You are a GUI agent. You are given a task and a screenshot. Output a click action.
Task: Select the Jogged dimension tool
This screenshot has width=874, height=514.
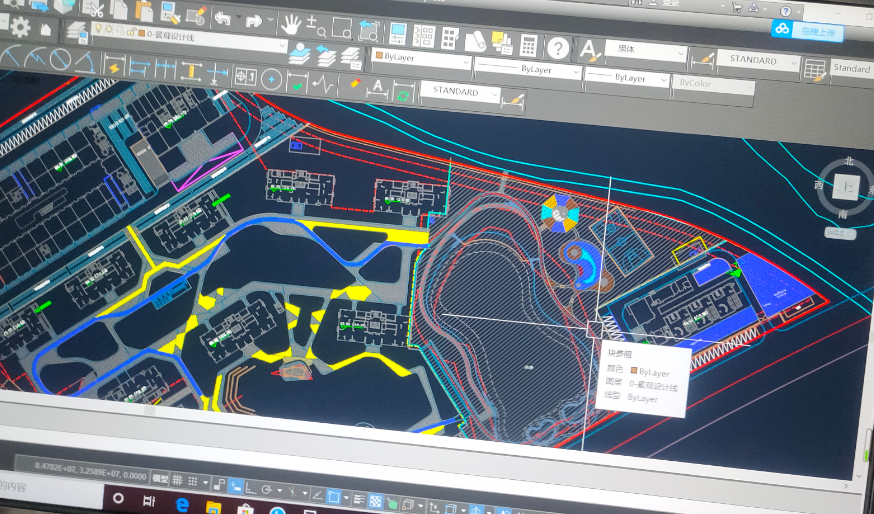(x=35, y=57)
